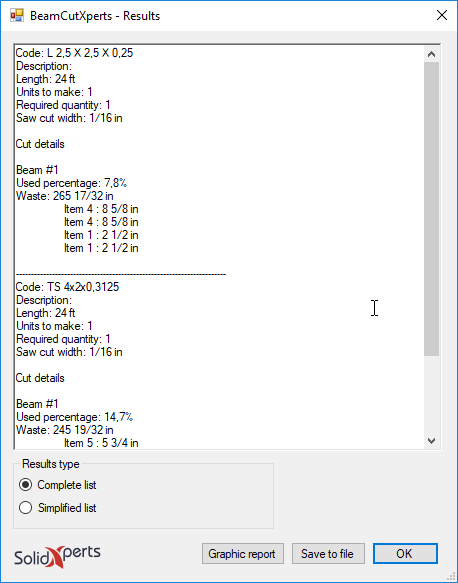Viewport: 458px width, 583px height.
Task: Click the SolidXperts logo
Action: pyautogui.click(x=57, y=557)
